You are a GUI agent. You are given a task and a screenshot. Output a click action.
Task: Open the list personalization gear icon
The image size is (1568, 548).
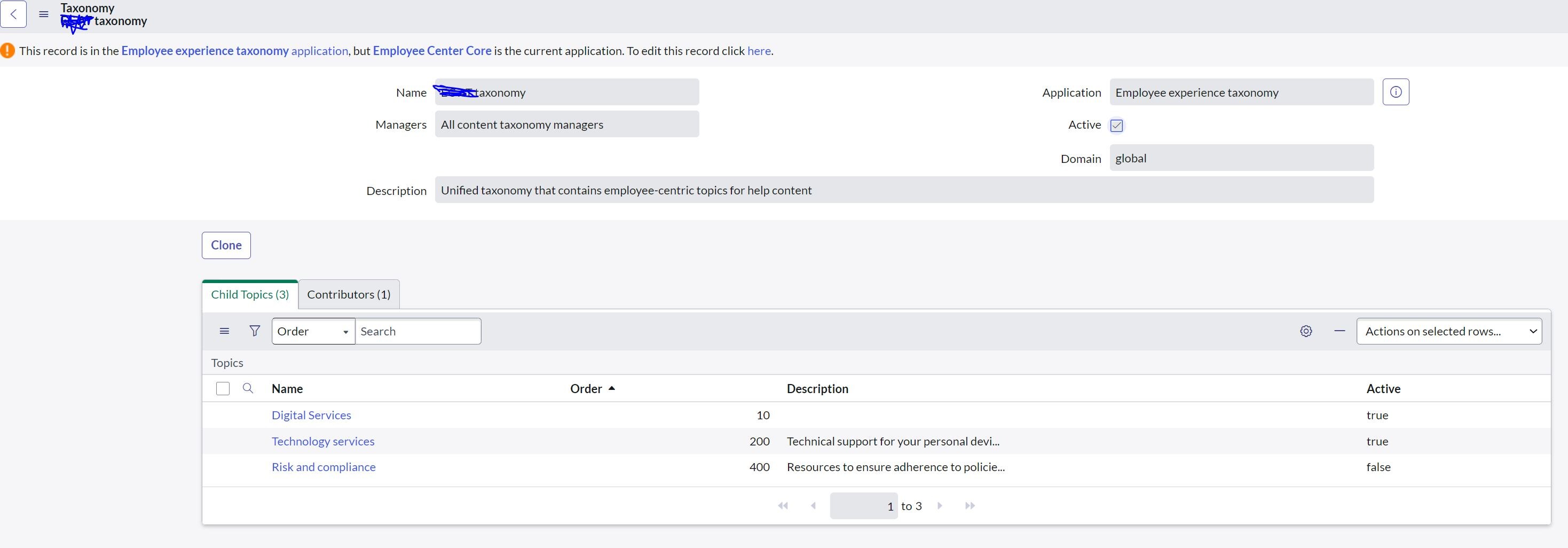(x=1306, y=331)
